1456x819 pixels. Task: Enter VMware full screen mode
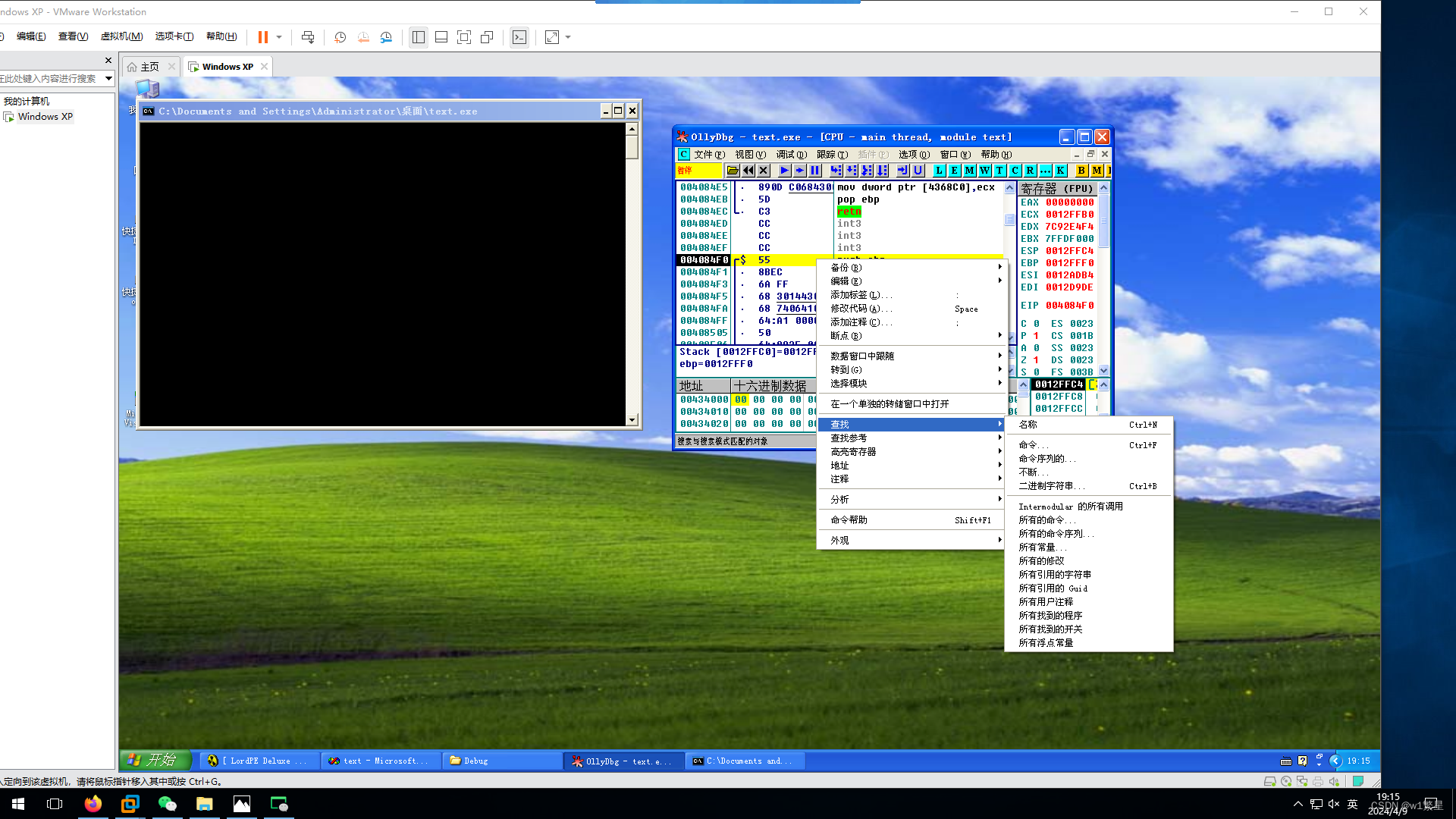[464, 37]
